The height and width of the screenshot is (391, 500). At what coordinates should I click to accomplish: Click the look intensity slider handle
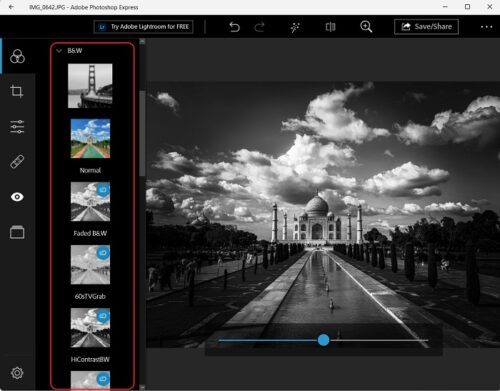pos(323,340)
